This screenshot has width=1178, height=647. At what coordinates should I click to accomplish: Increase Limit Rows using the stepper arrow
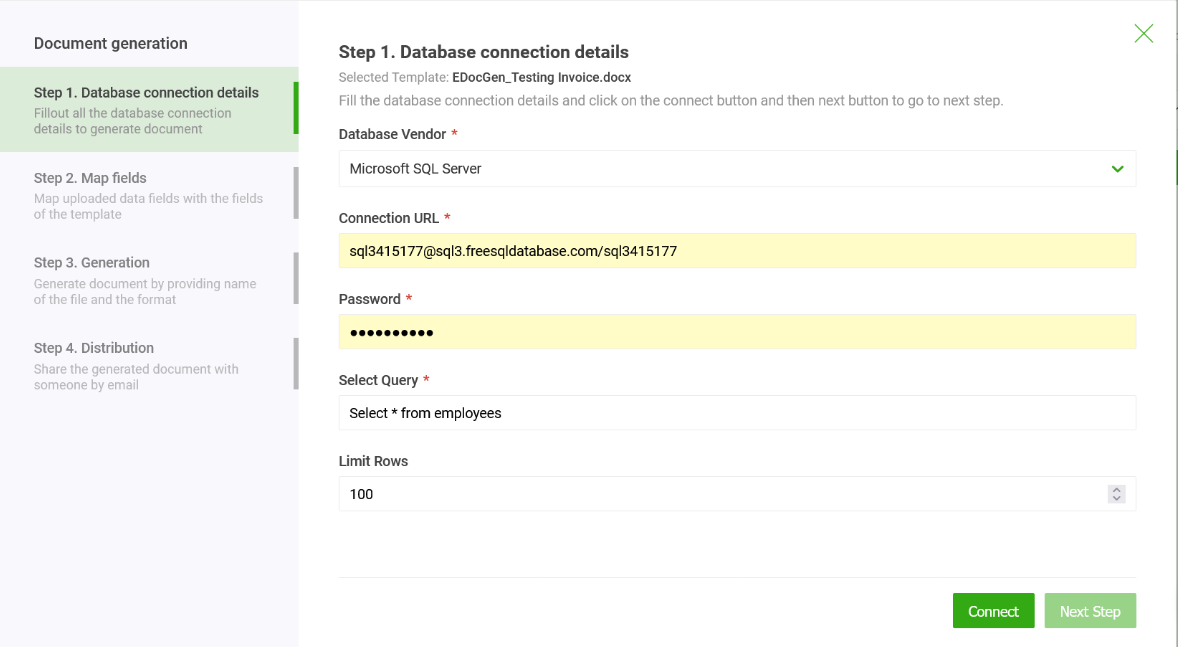(x=1116, y=489)
